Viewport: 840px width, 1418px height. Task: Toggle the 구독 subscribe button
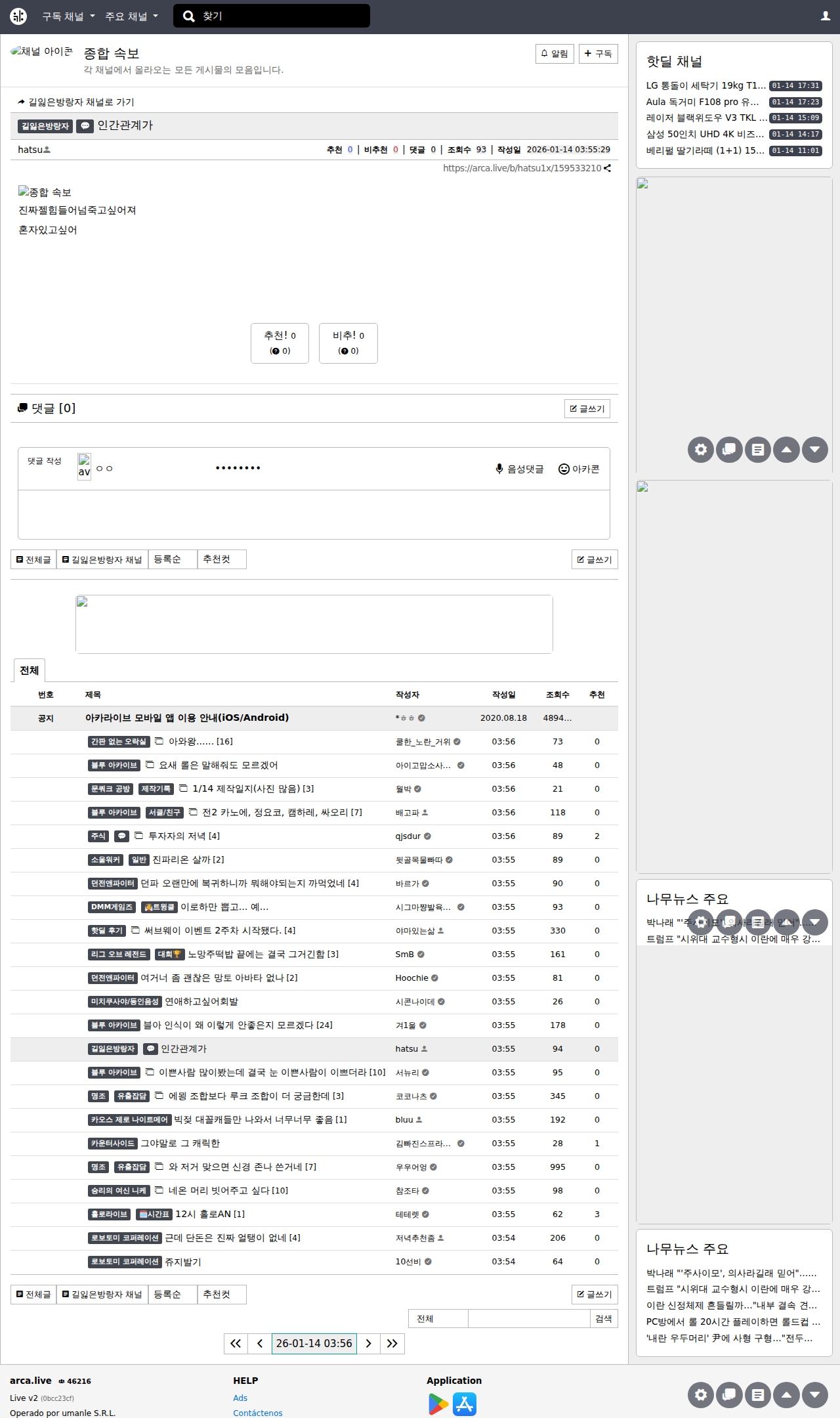pos(598,54)
